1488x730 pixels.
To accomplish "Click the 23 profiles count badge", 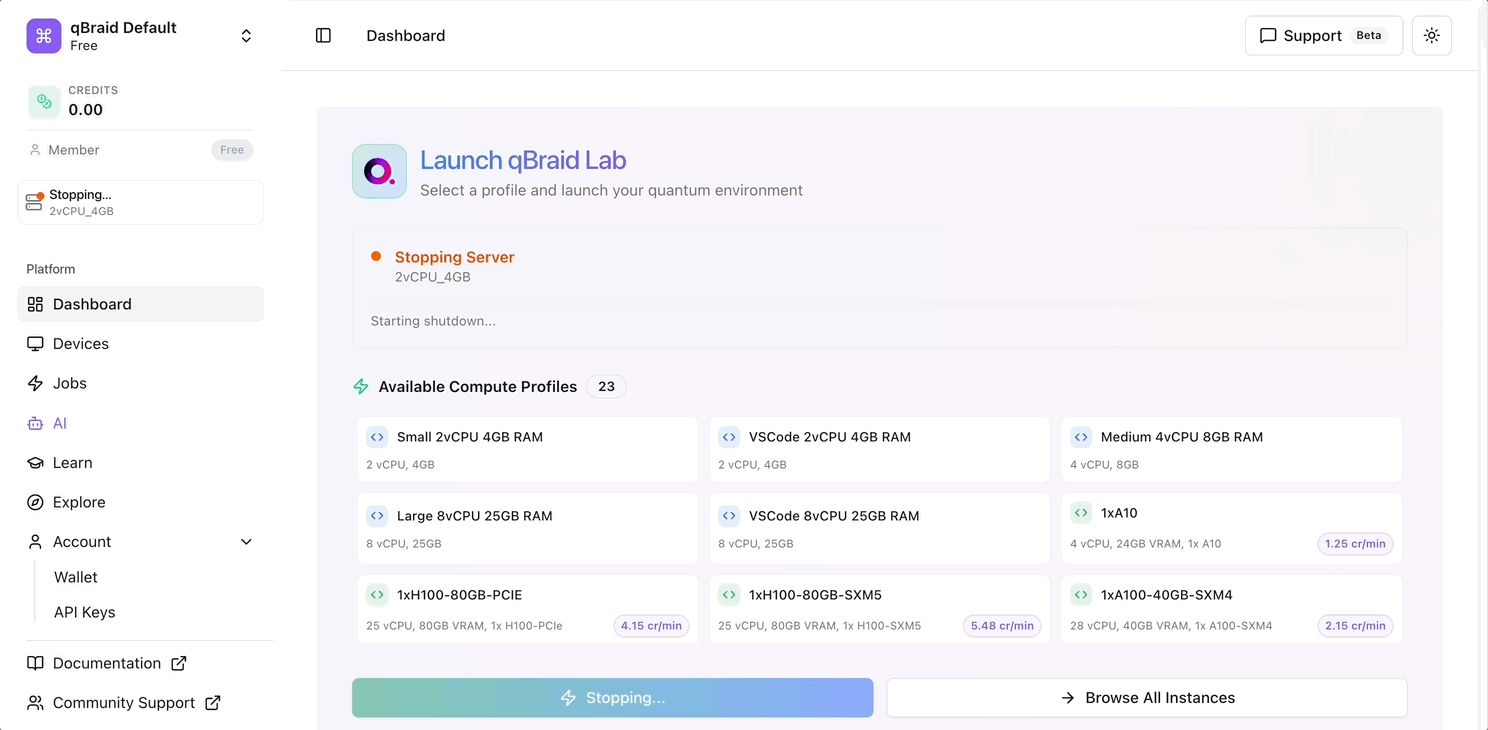I will point(606,387).
